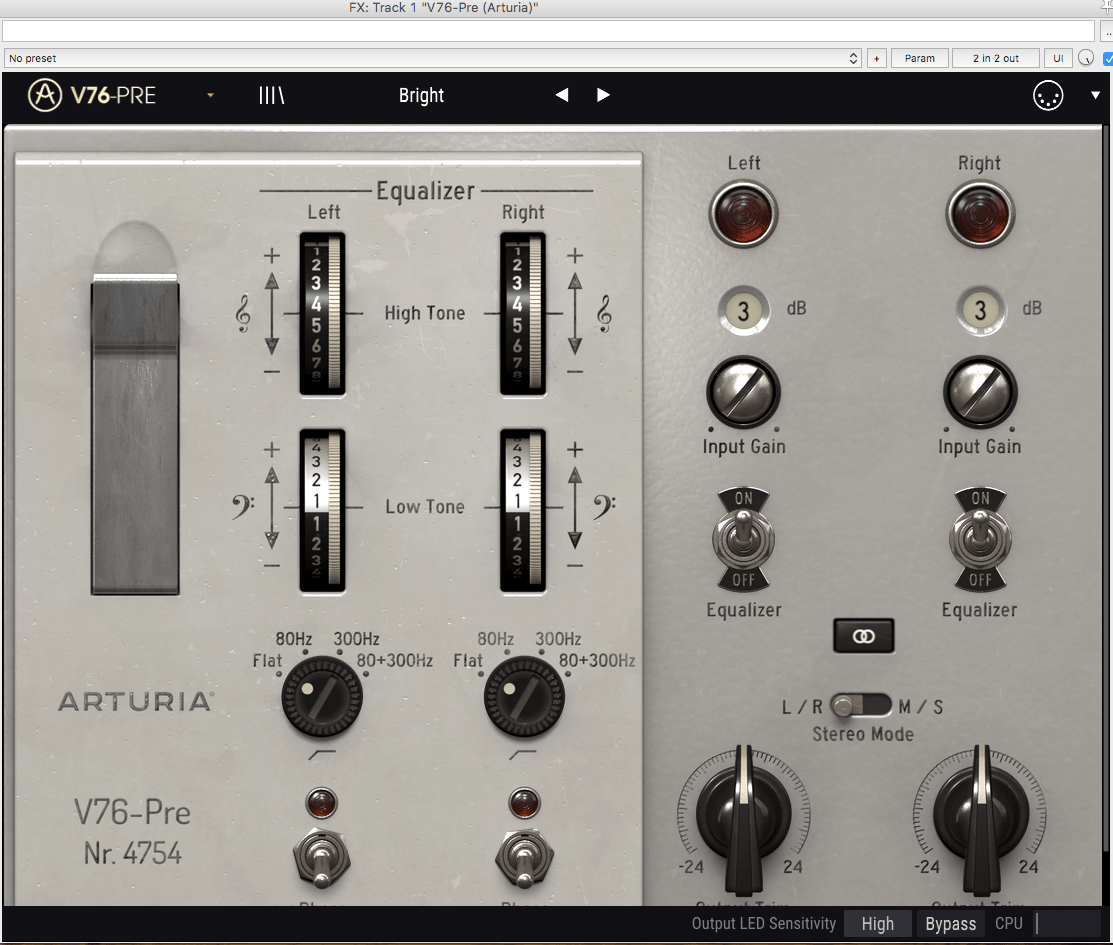Click the Left 3 dB gain display
Viewport: 1113px width, 945px height.
tap(743, 310)
